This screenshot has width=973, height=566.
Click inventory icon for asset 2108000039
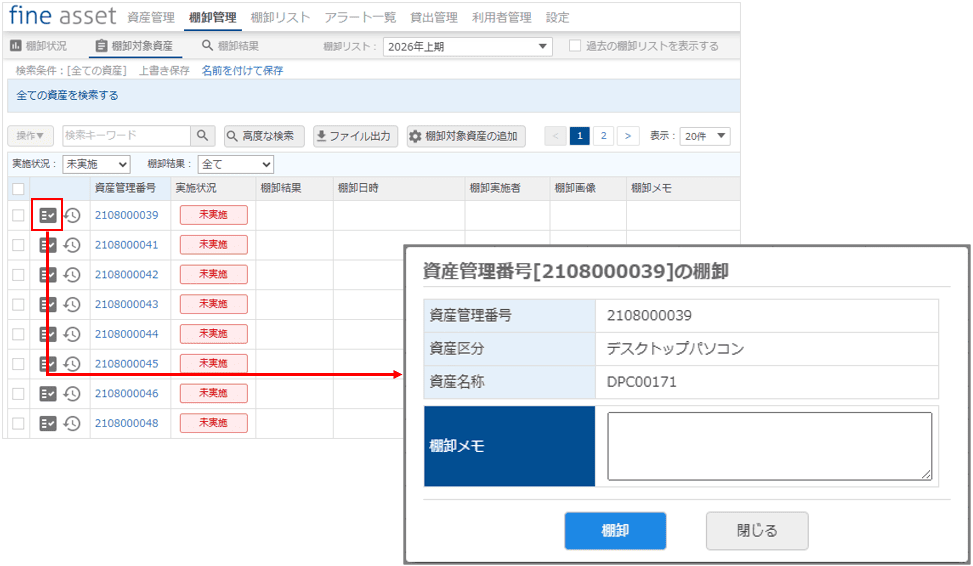[48, 215]
